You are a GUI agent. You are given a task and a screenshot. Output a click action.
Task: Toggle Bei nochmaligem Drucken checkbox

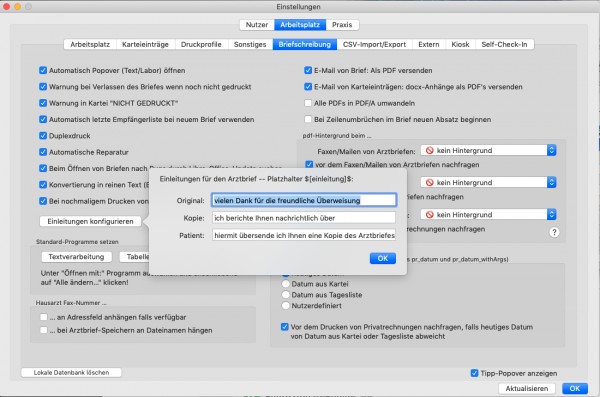coord(43,201)
